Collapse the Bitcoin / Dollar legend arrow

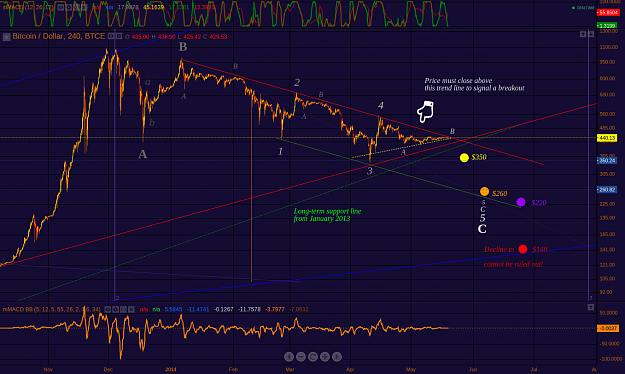click(x=6, y=37)
